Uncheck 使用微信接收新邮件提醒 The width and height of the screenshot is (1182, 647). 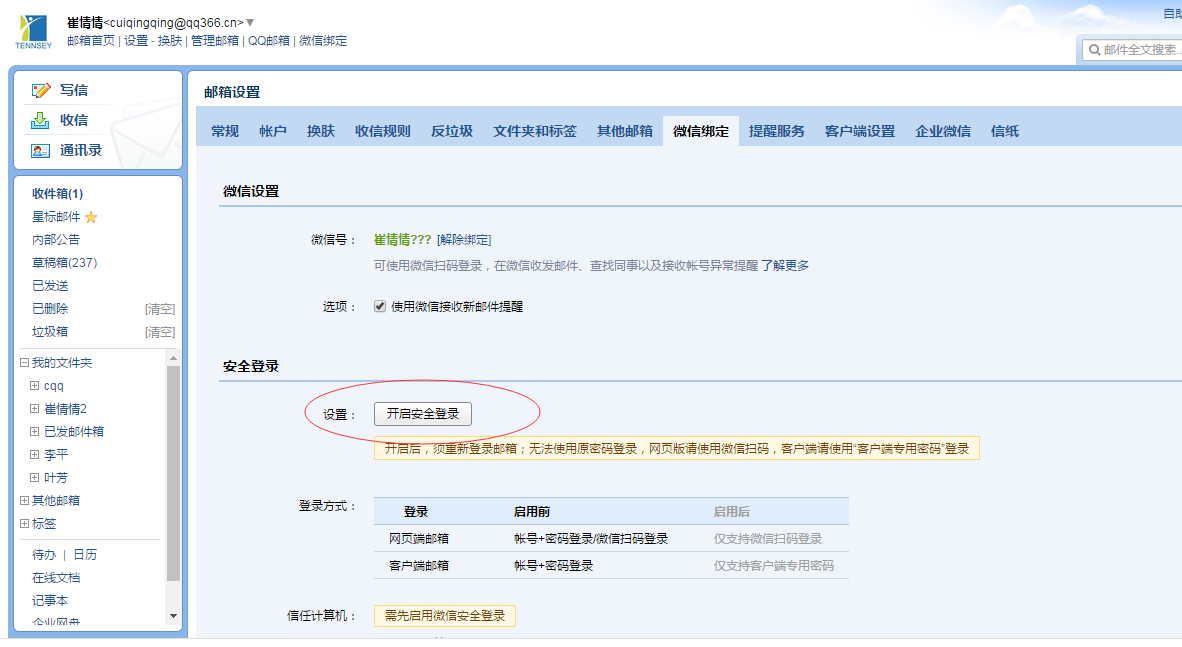coord(379,306)
